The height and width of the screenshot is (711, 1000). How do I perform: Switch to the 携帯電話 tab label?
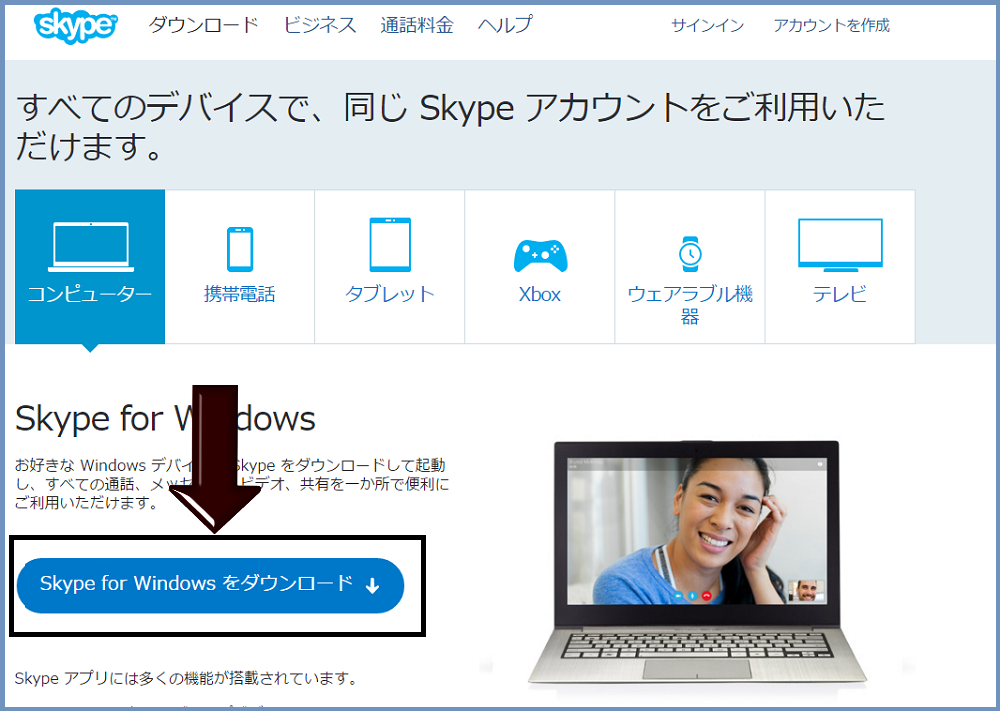tap(240, 294)
